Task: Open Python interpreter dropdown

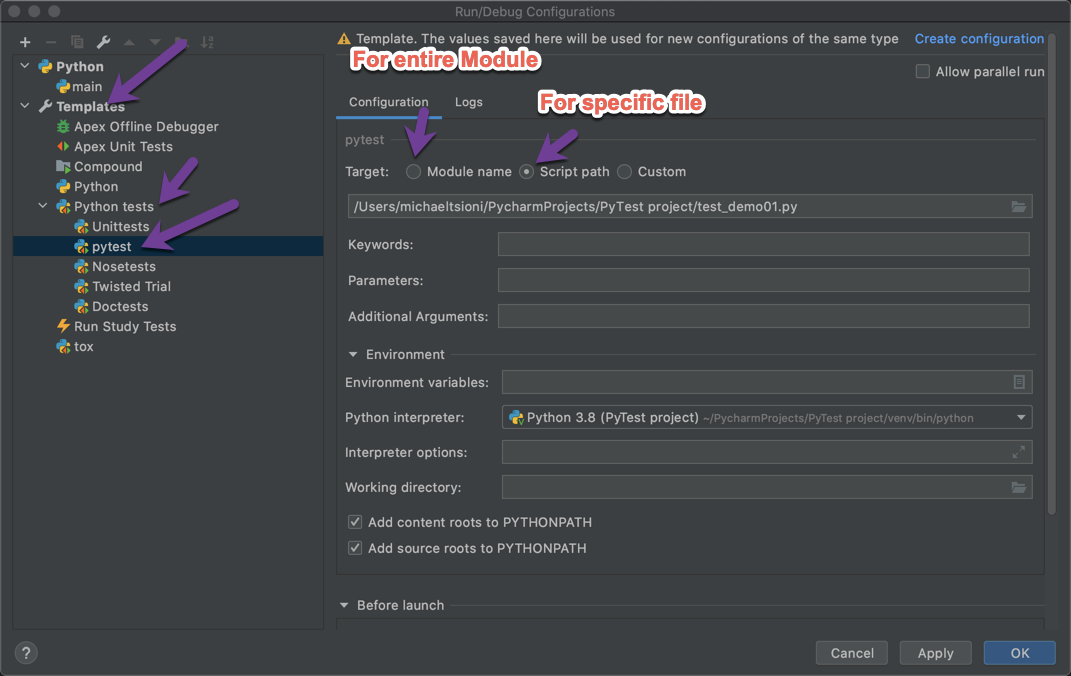Action: pos(1021,417)
